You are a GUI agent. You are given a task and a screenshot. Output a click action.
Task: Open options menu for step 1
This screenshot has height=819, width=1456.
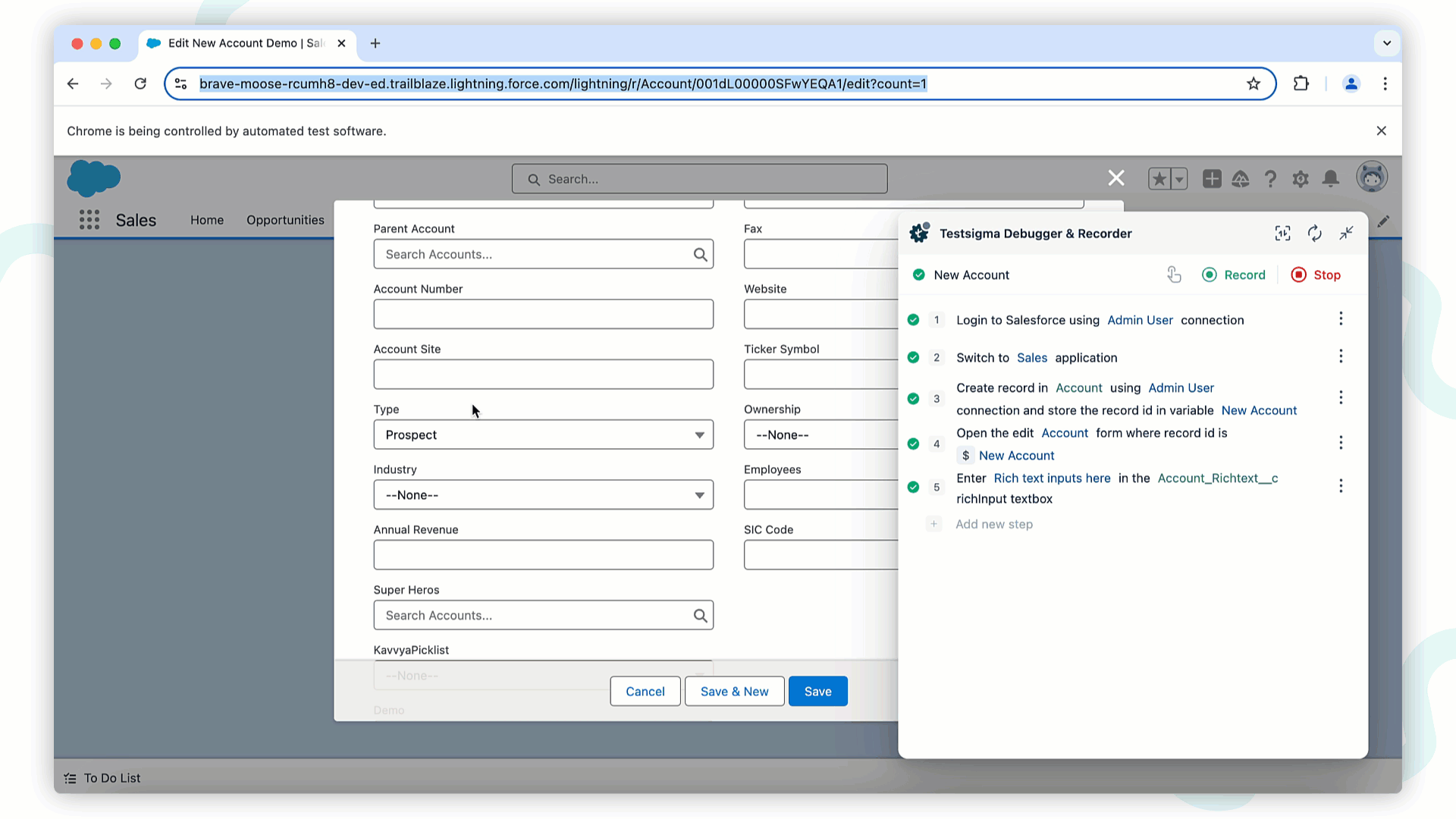pos(1341,318)
